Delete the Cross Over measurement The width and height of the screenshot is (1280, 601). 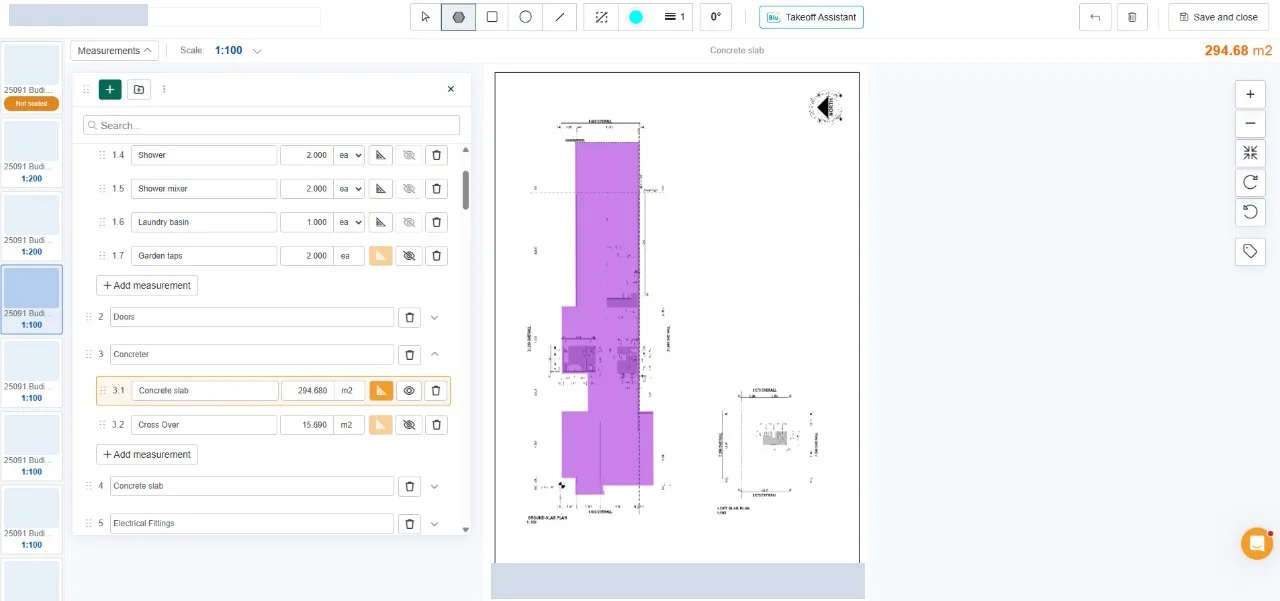click(436, 425)
